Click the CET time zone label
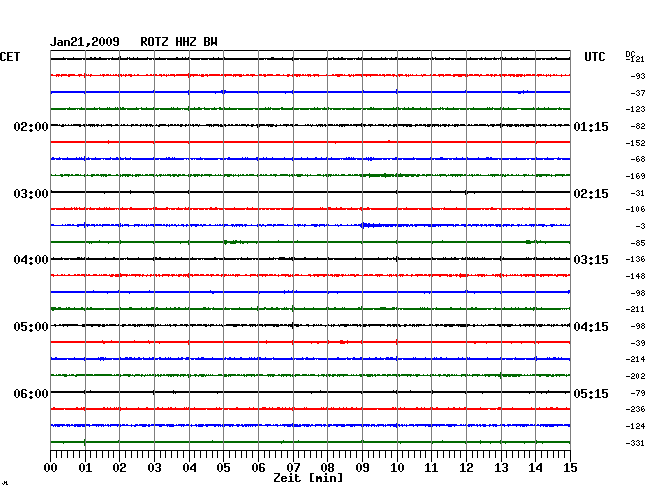The height and width of the screenshot is (494, 650). coord(10,57)
